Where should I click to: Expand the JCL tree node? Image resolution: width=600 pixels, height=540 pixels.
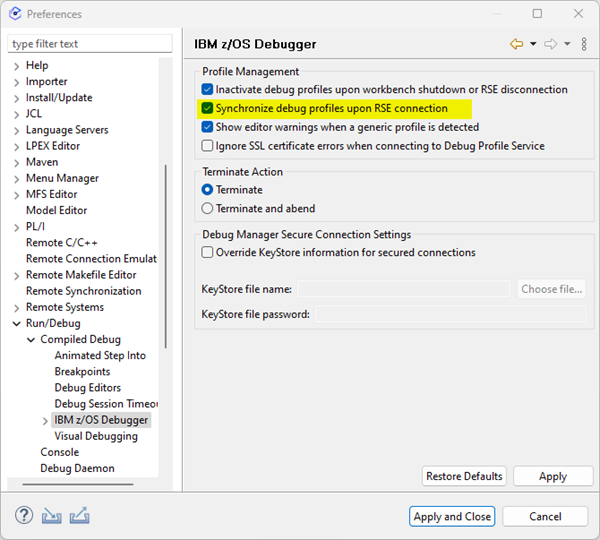click(16, 114)
